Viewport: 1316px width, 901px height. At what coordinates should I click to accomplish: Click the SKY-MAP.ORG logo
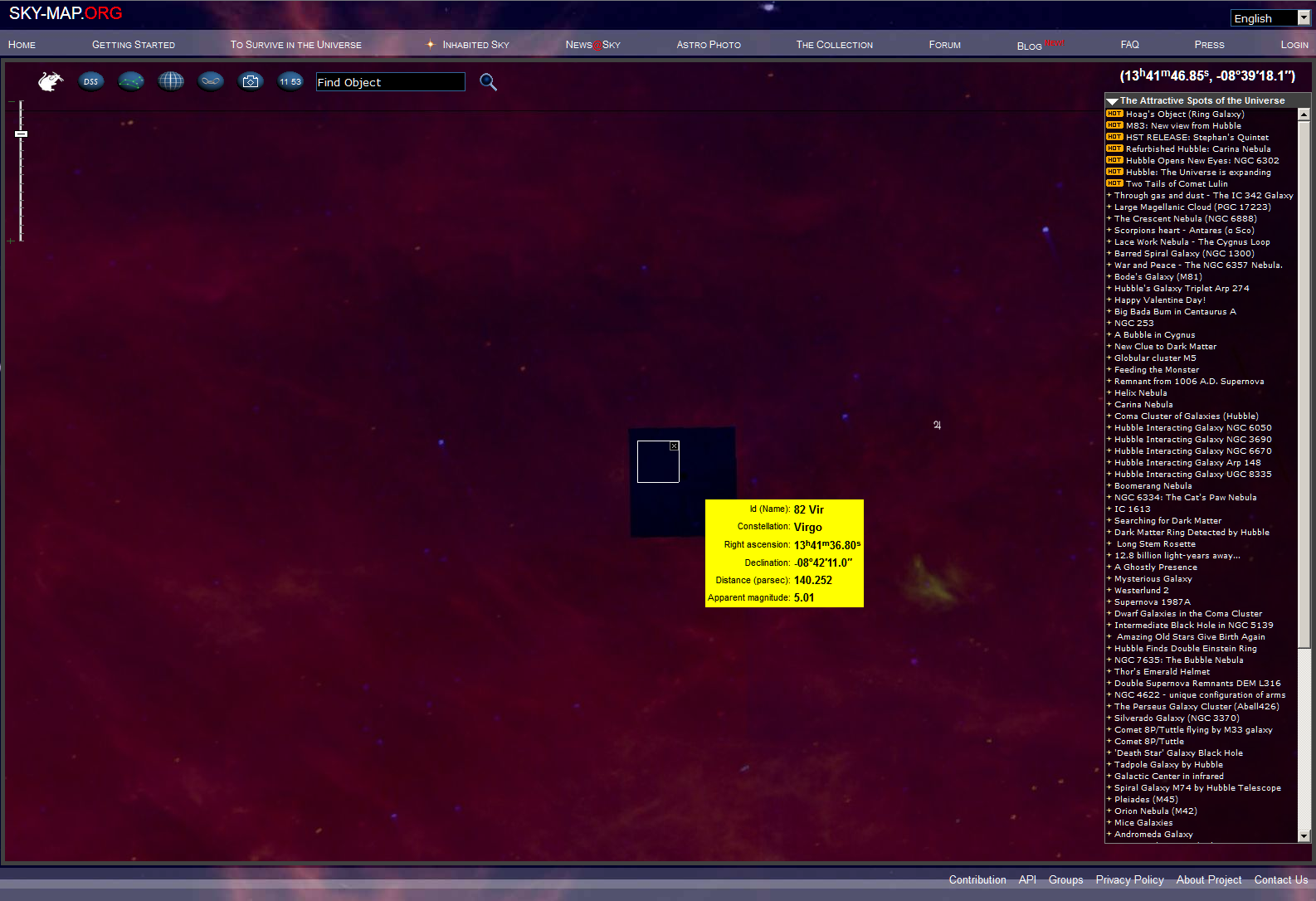pos(66,13)
